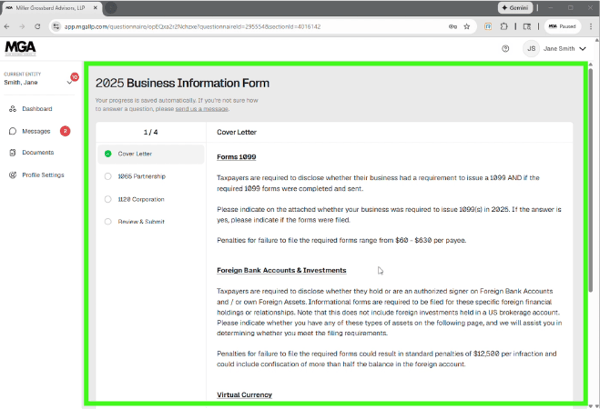Screen dimensions: 600x409
Task: Click the JS user avatar
Action: coord(531,48)
